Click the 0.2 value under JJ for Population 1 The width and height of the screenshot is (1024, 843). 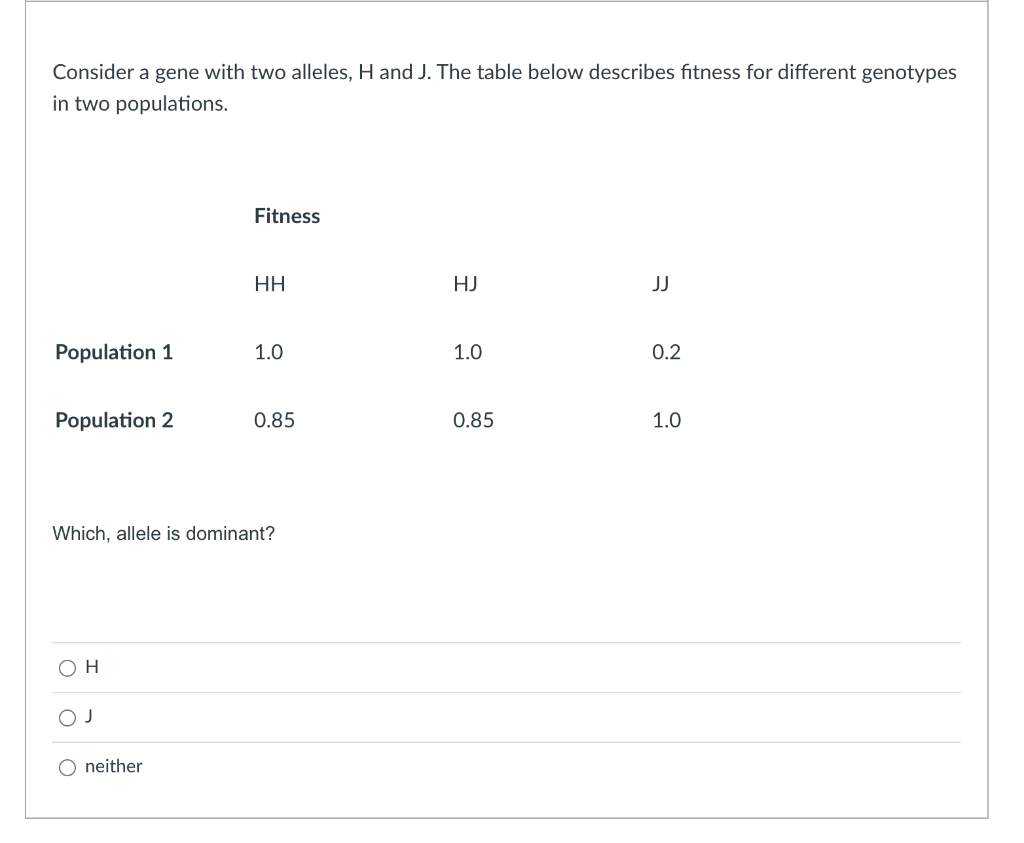[x=667, y=352]
